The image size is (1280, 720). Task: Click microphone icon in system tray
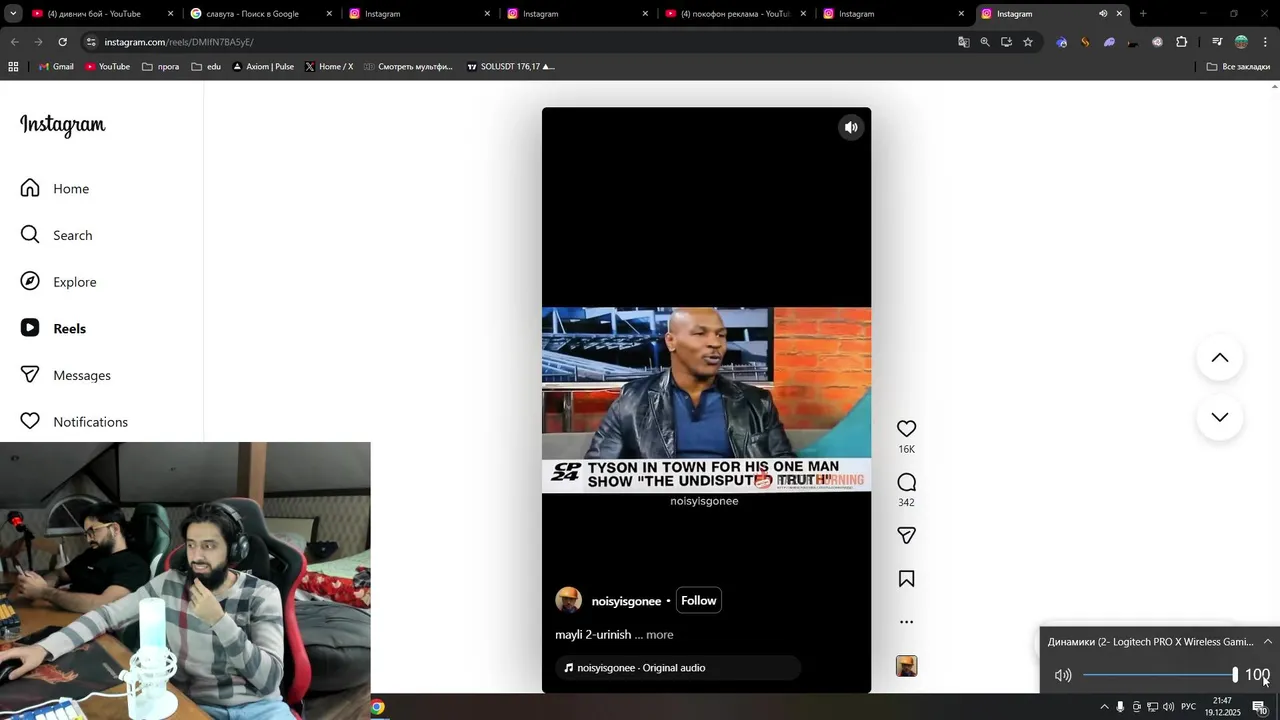coord(1120,707)
